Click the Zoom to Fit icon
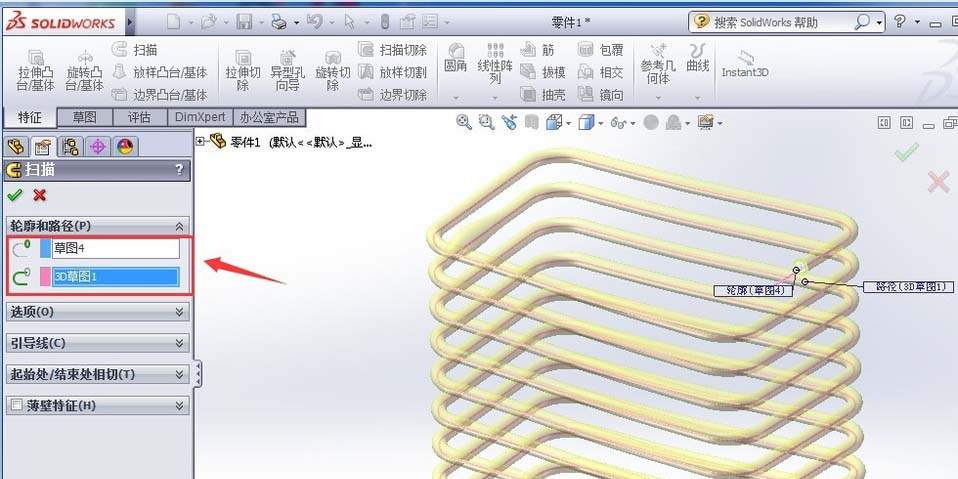 [x=464, y=122]
